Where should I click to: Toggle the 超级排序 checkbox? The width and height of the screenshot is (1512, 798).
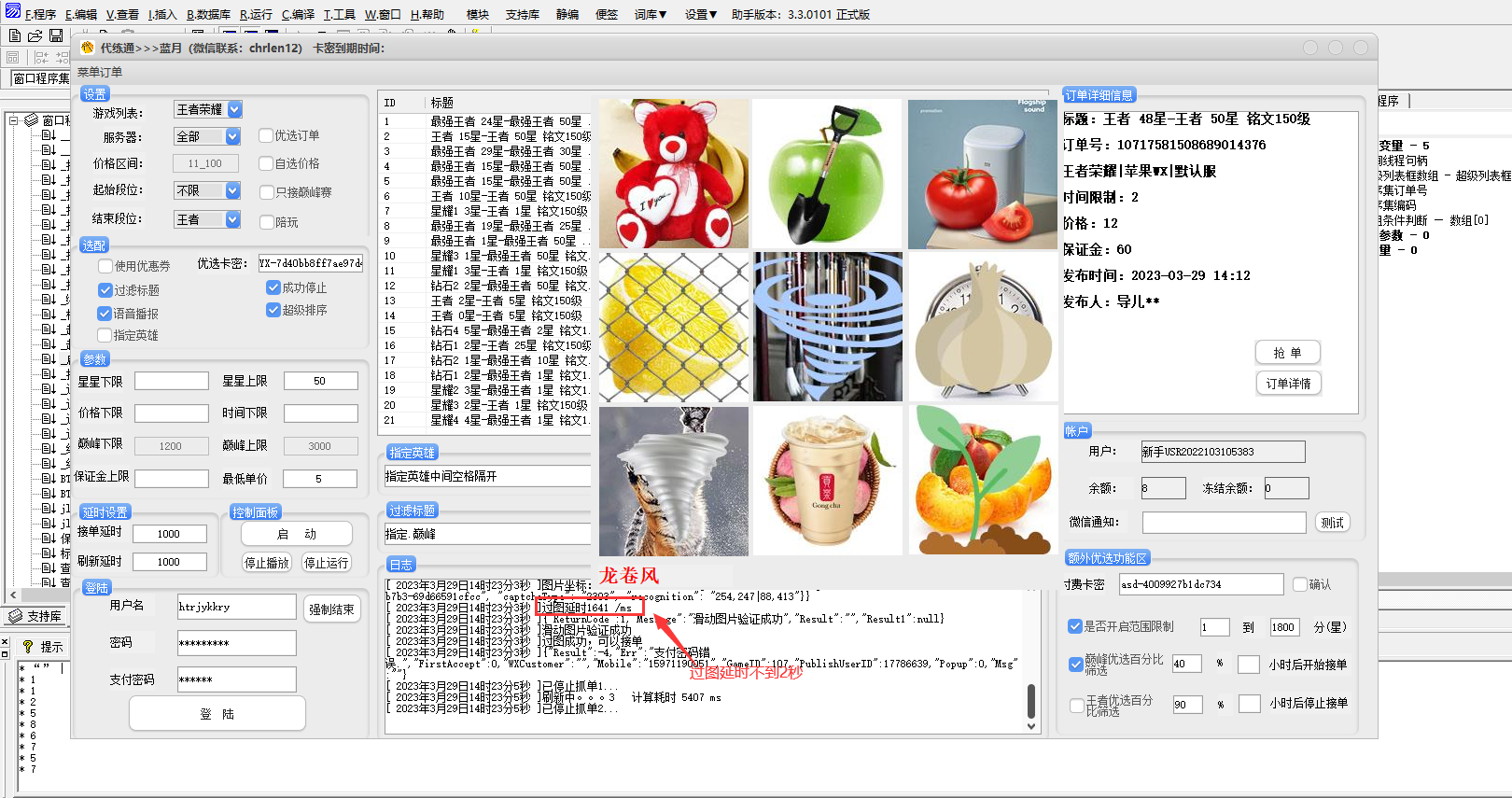(x=273, y=310)
